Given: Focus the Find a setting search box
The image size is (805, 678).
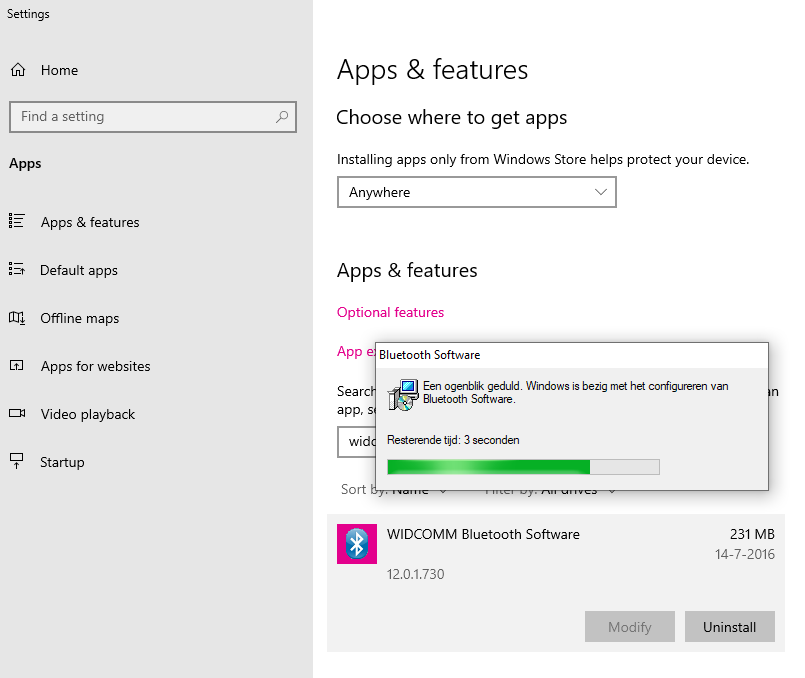Looking at the screenshot, I should 153,117.
